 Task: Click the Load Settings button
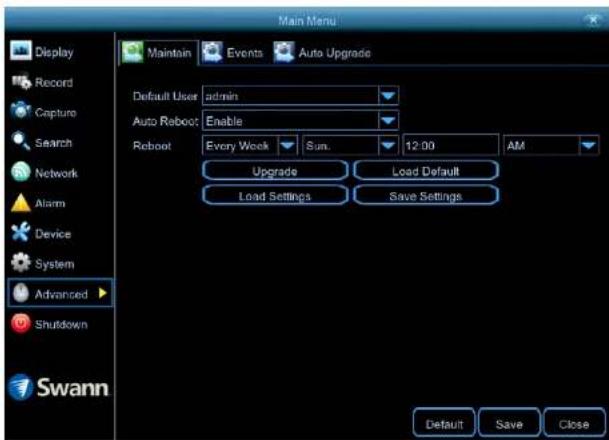pos(275,196)
